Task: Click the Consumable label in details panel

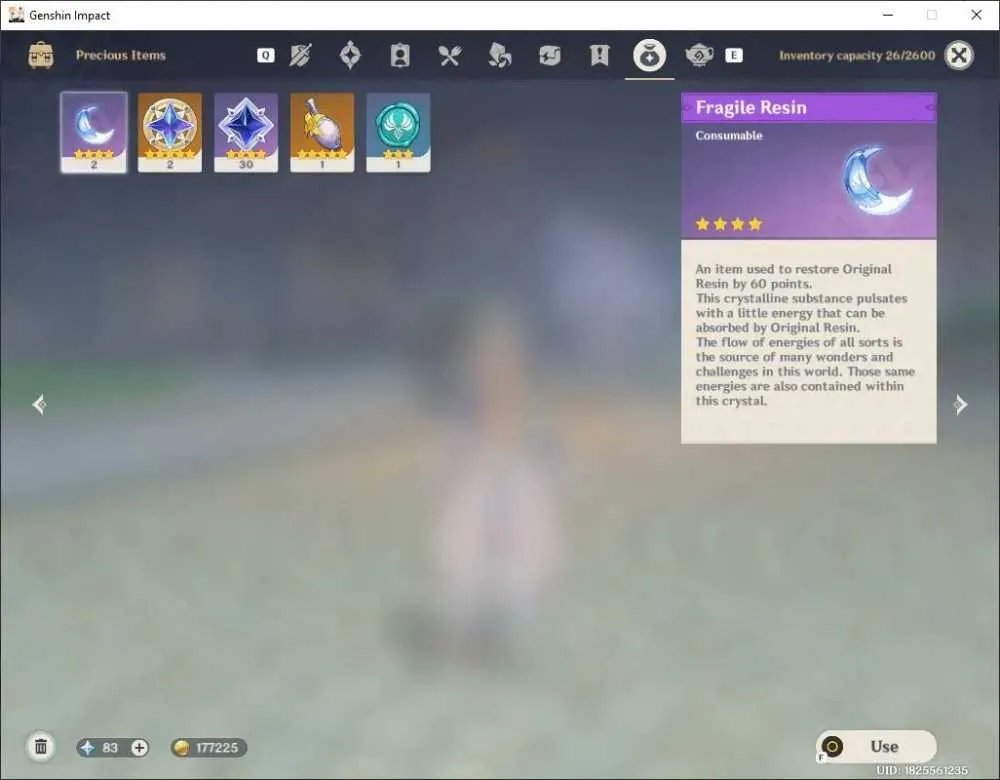Action: click(x=729, y=135)
